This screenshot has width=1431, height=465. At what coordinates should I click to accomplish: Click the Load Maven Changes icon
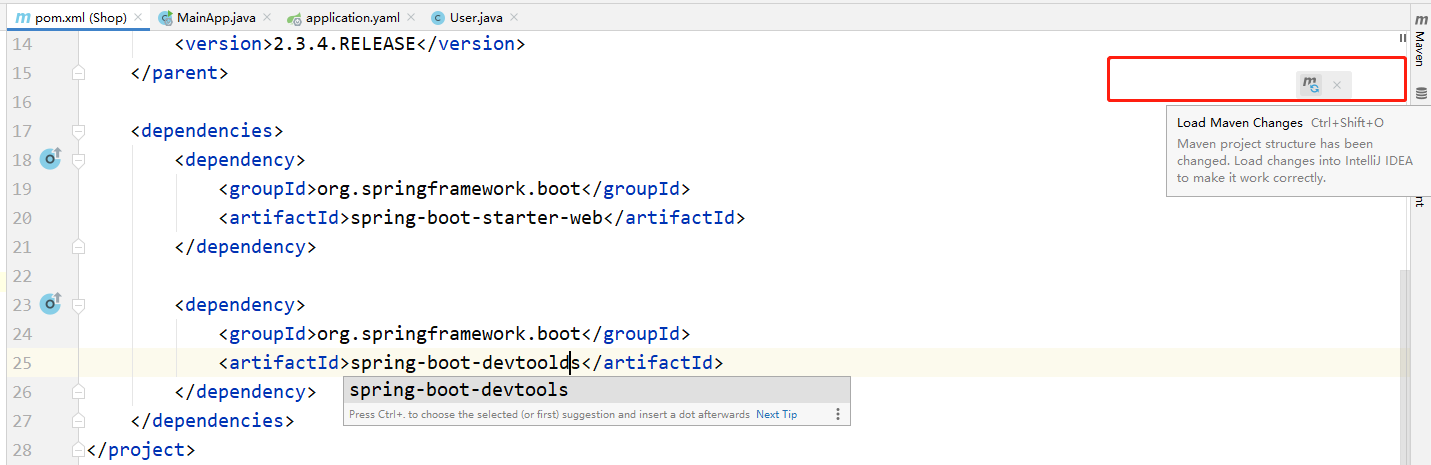coord(1310,85)
